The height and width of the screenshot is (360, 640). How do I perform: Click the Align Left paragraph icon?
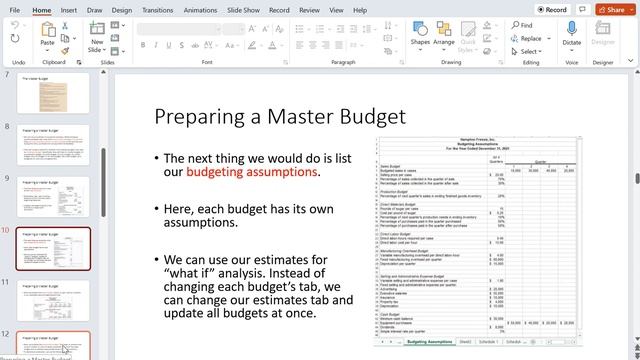300,45
